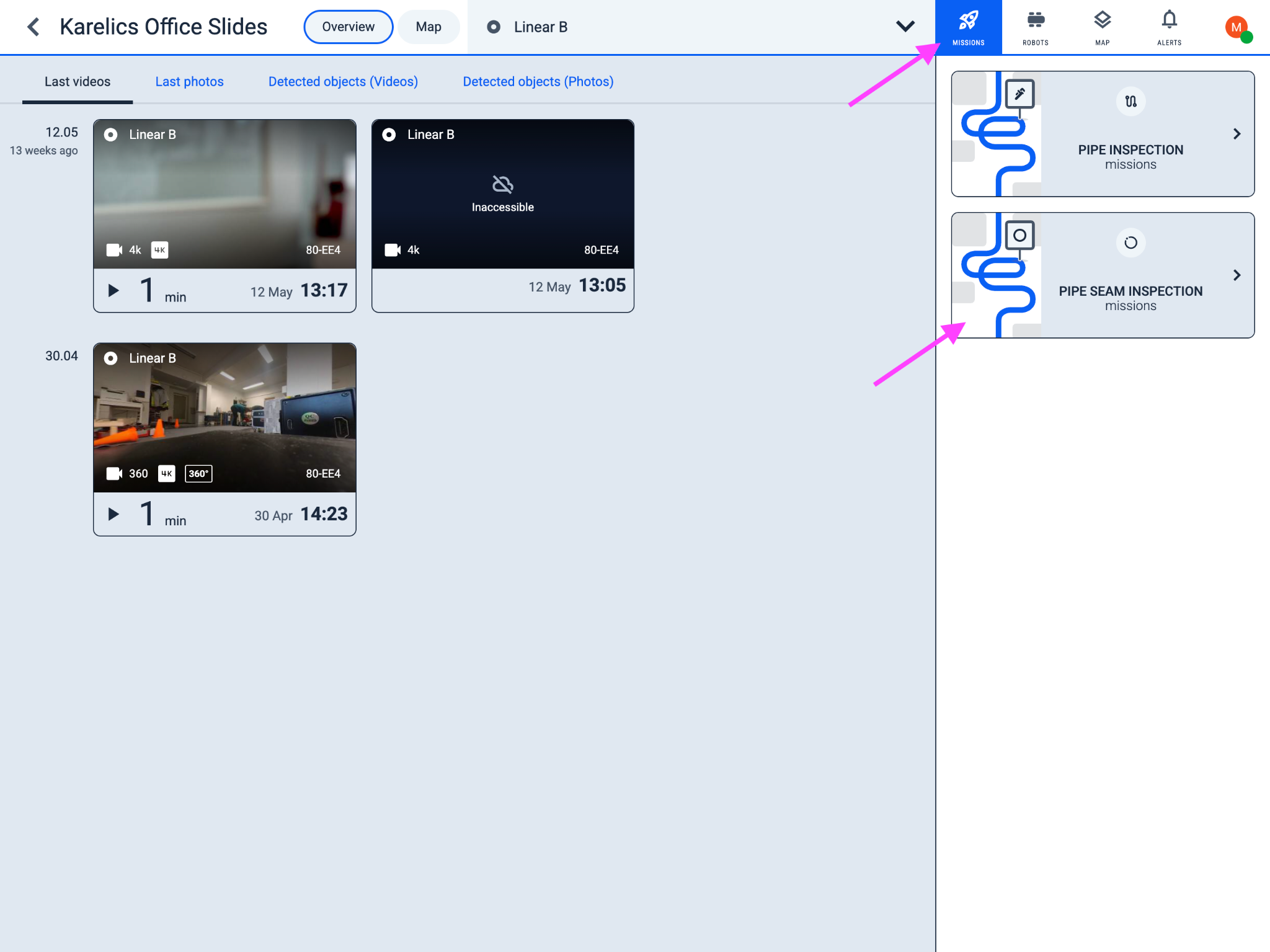Viewport: 1270px width, 952px height.
Task: Click the 4K badge on 14:23 video
Action: [x=167, y=473]
